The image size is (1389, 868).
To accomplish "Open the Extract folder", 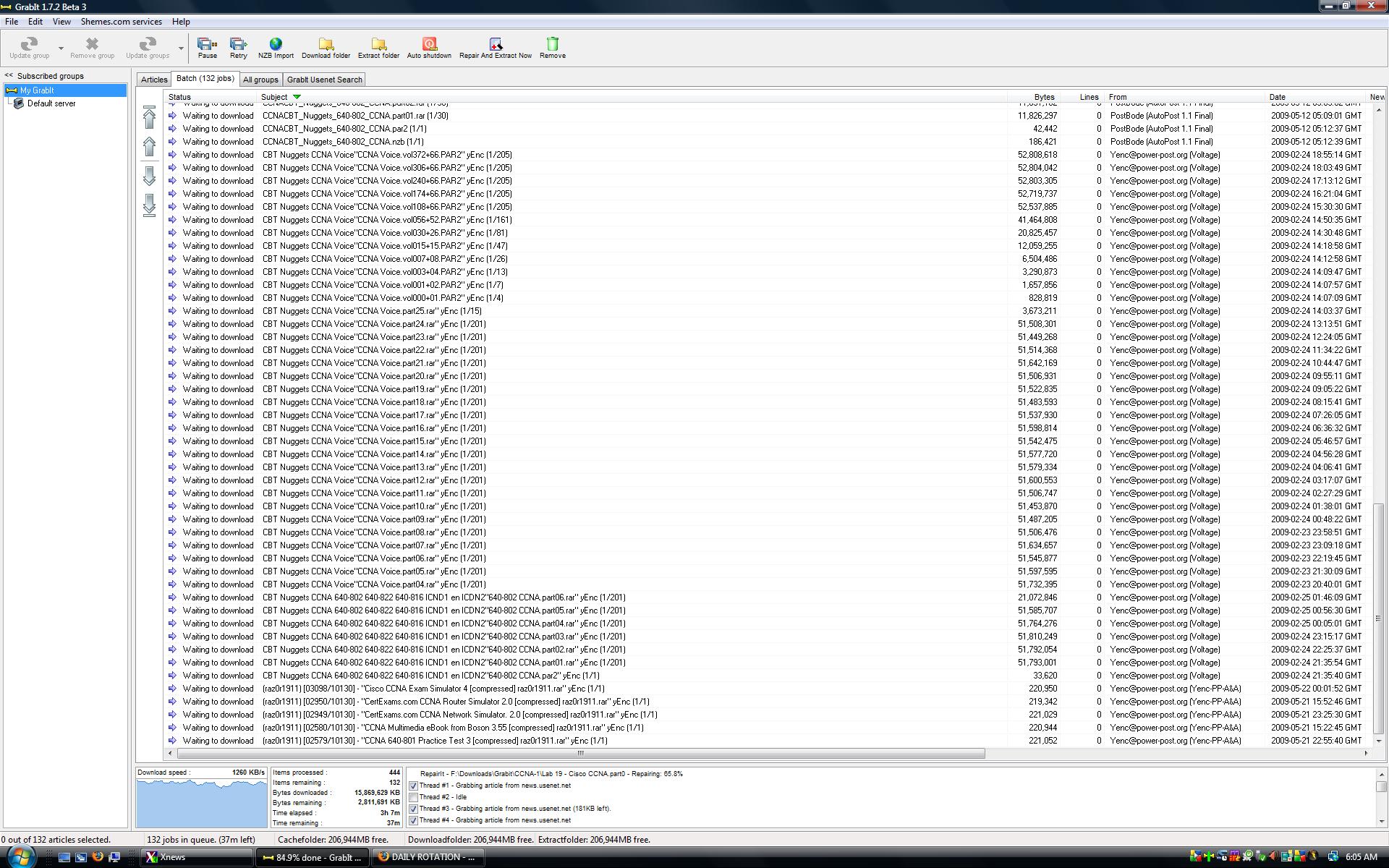I will pyautogui.click(x=378, y=48).
